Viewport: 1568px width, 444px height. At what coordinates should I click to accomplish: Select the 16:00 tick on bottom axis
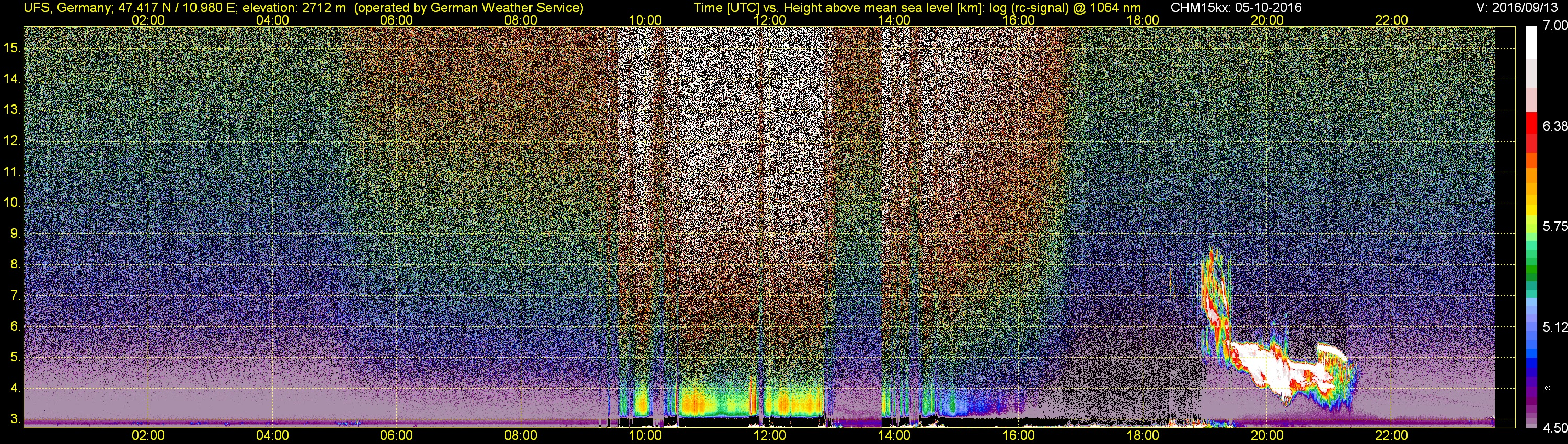[1018, 436]
